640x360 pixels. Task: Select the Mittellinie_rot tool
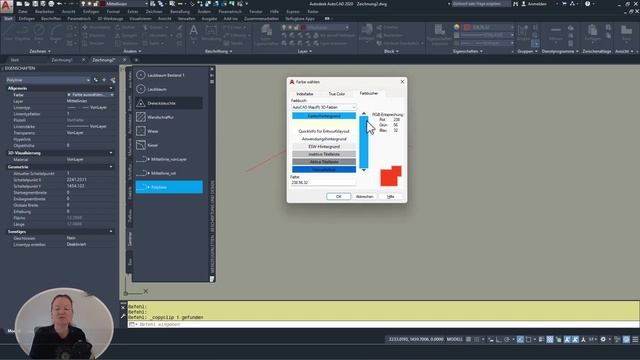169,173
